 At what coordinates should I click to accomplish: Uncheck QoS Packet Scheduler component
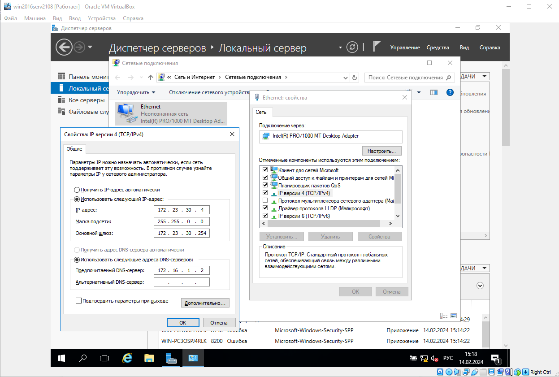265,185
